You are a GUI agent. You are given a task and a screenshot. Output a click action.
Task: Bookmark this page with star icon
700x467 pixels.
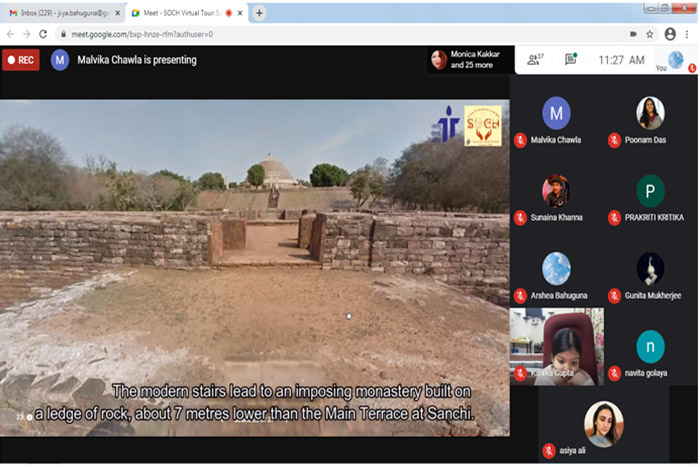(650, 34)
